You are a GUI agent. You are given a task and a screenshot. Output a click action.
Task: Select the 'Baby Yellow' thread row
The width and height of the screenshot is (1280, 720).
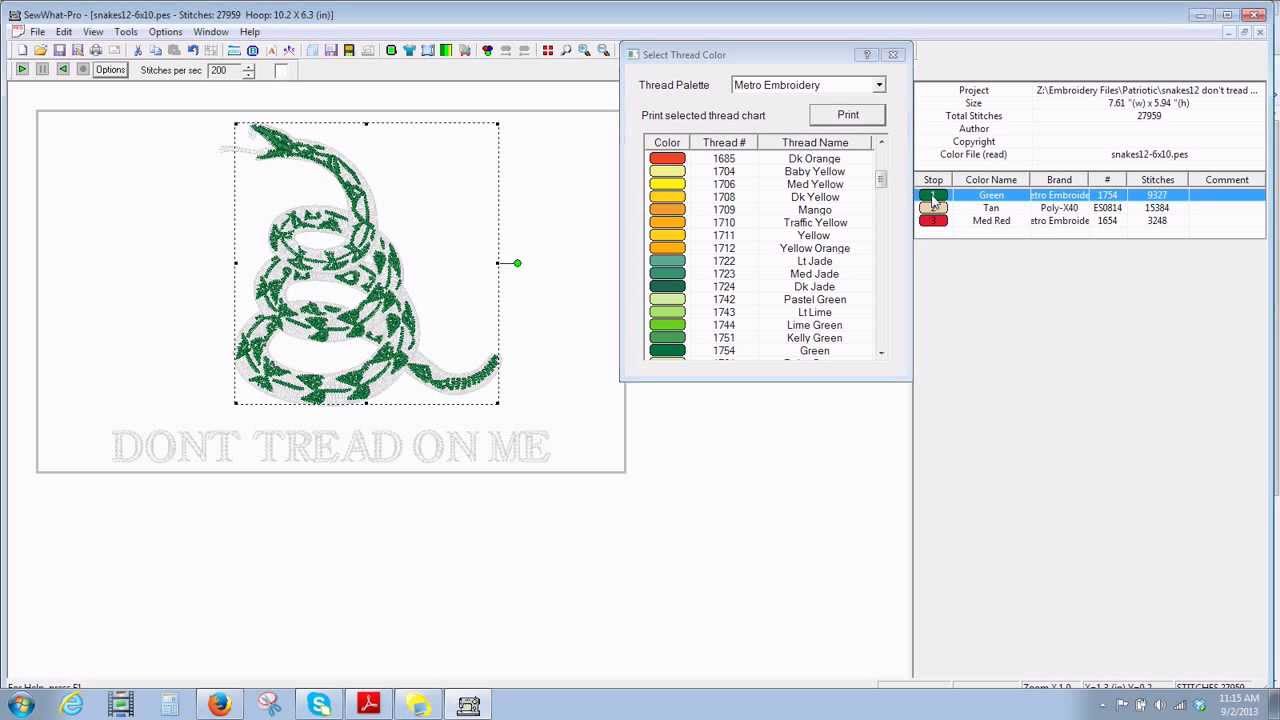[760, 172]
